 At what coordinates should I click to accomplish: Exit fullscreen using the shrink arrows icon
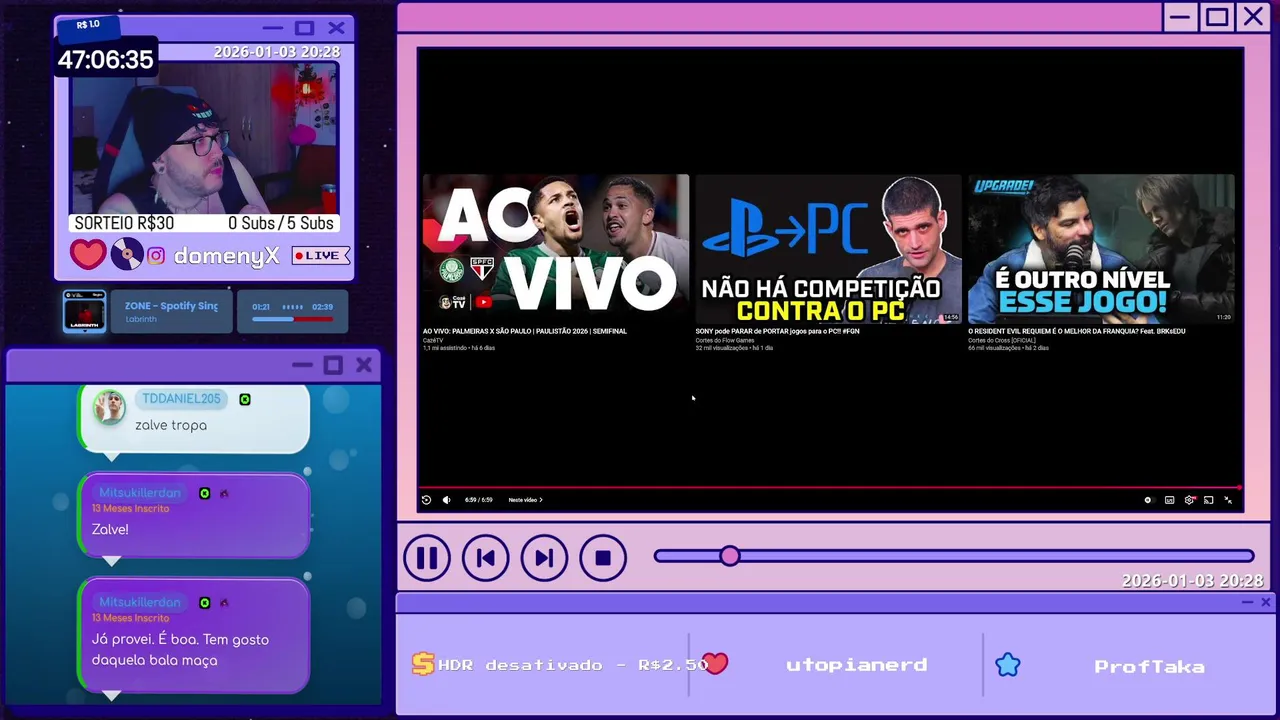click(1228, 500)
